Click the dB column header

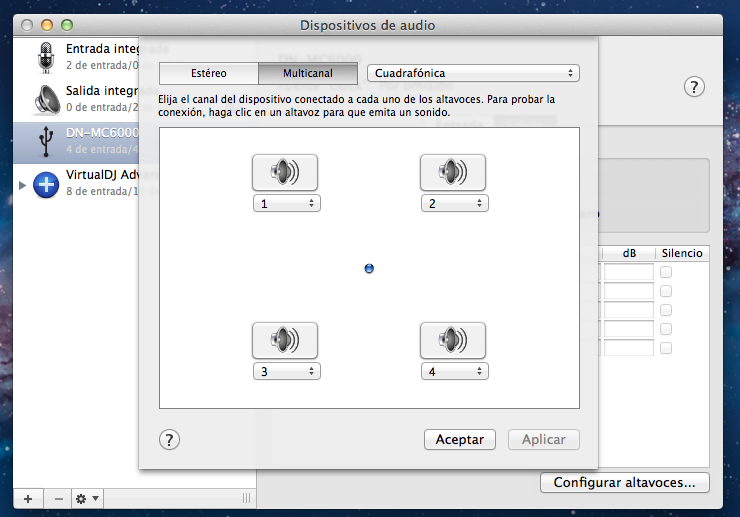pyautogui.click(x=629, y=253)
